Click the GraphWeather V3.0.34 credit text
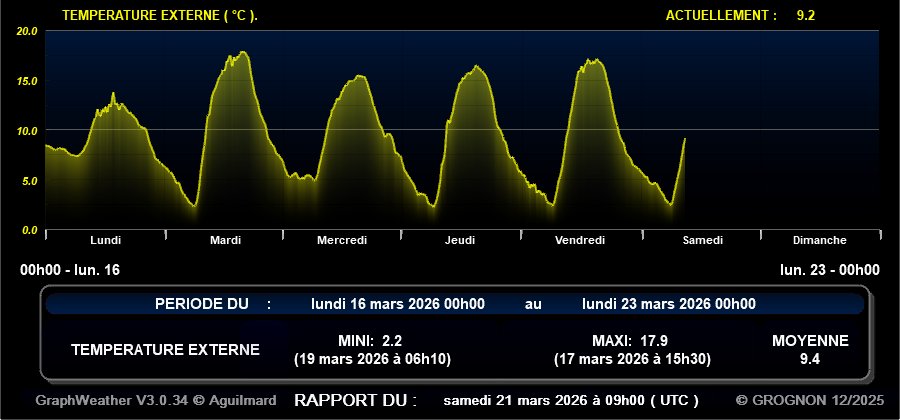Screen dimensions: 900x420 (x=156, y=400)
